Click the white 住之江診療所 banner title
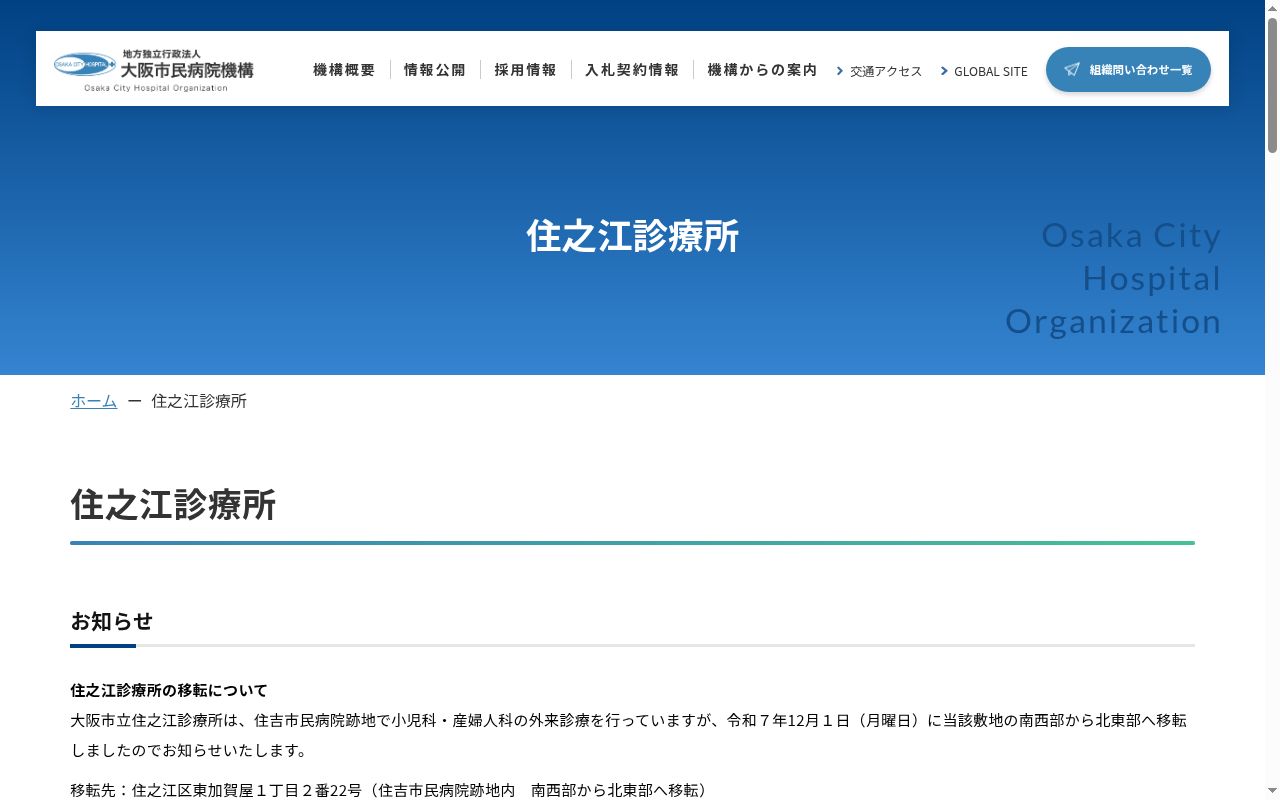The width and height of the screenshot is (1280, 800). pos(633,236)
